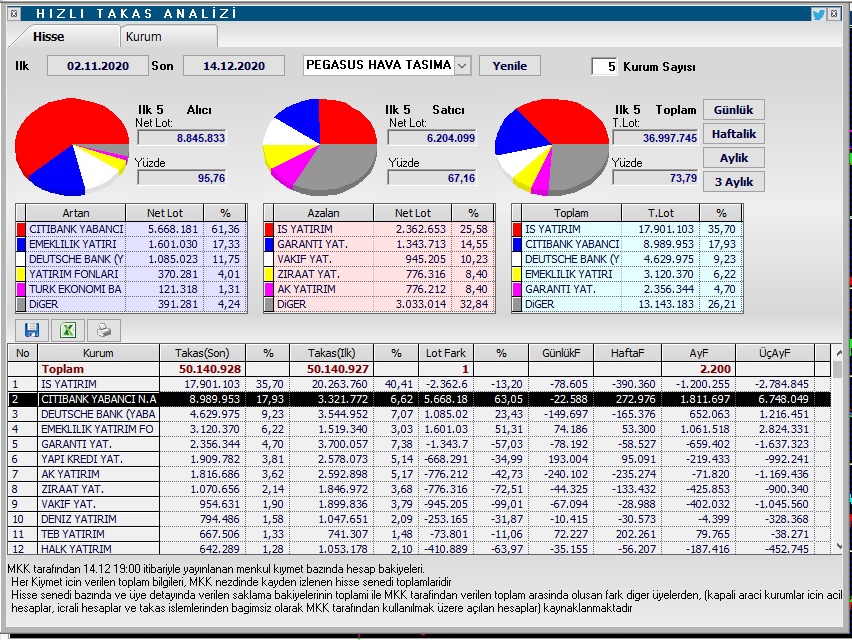
Task: Click the T.Lot column header
Action: pos(660,213)
